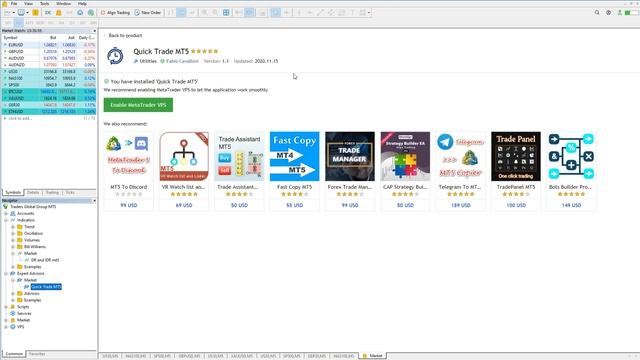Viewport: 640px width, 360px height.
Task: Click the tile windows grid icon
Action: 226,13
